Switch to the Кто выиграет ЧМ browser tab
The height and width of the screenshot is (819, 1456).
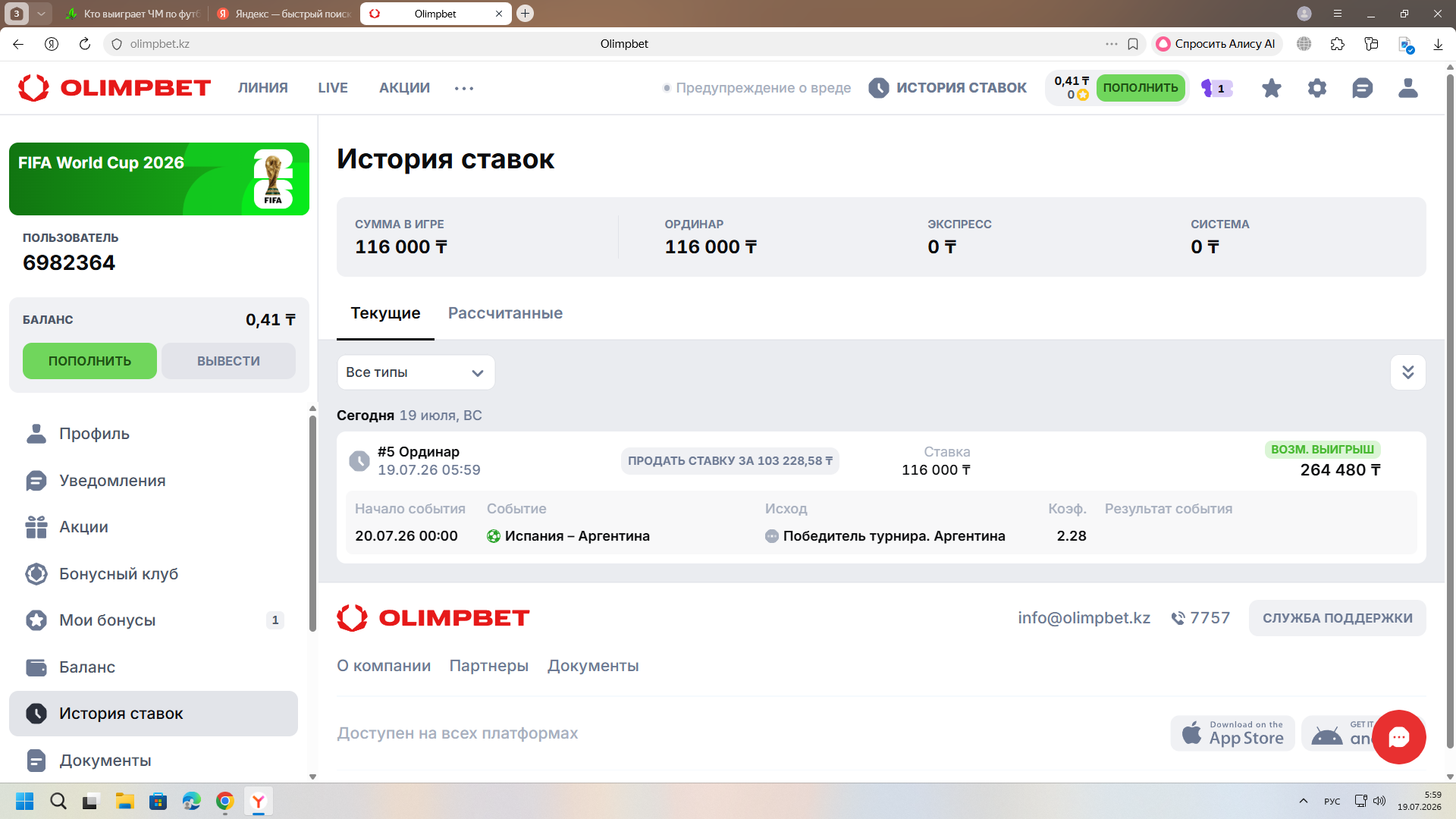[x=132, y=14]
